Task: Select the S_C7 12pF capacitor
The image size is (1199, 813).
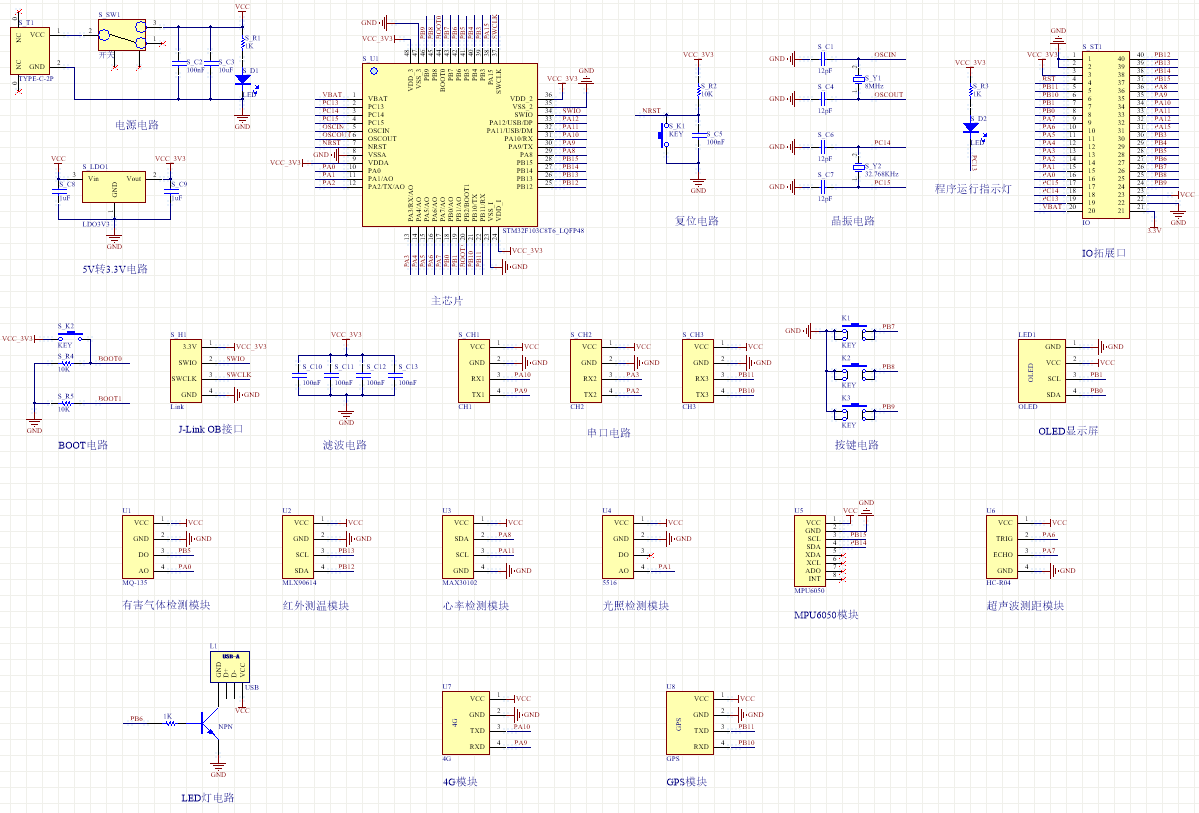Action: (824, 186)
